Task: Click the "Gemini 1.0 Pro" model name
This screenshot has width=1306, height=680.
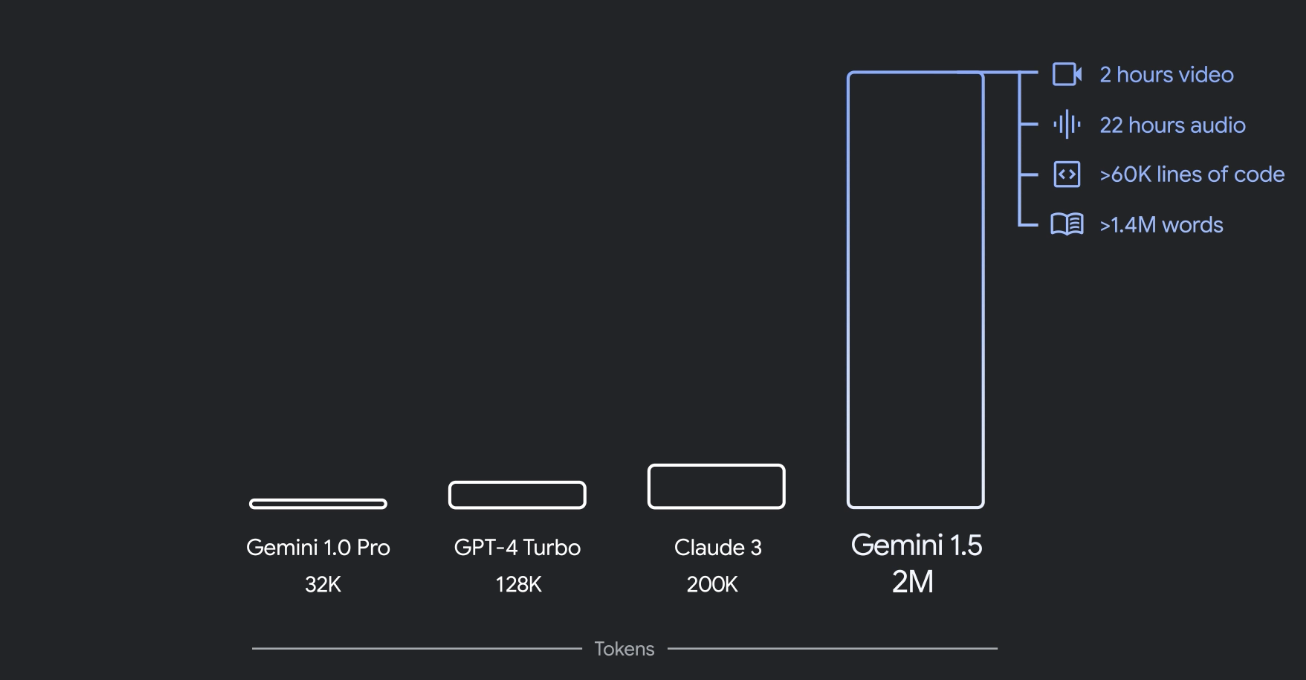Action: pyautogui.click(x=318, y=548)
